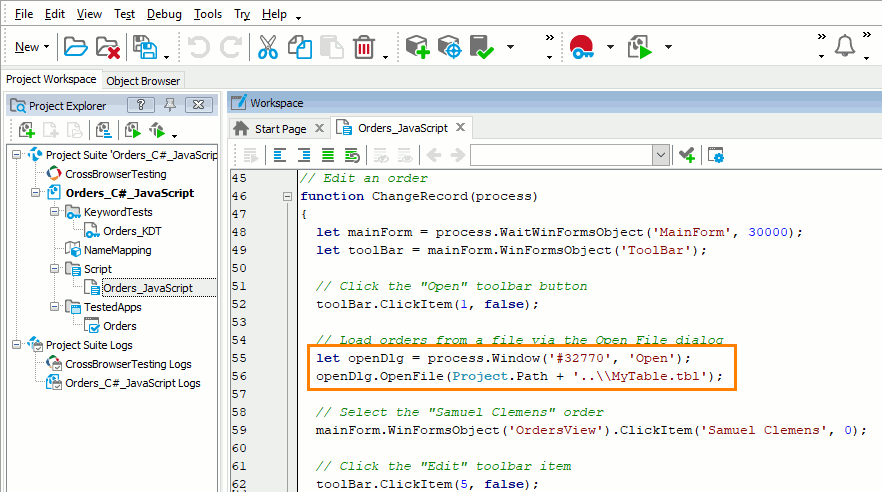This screenshot has width=882, height=492.
Task: Click the editor settings gear icon
Action: click(716, 155)
